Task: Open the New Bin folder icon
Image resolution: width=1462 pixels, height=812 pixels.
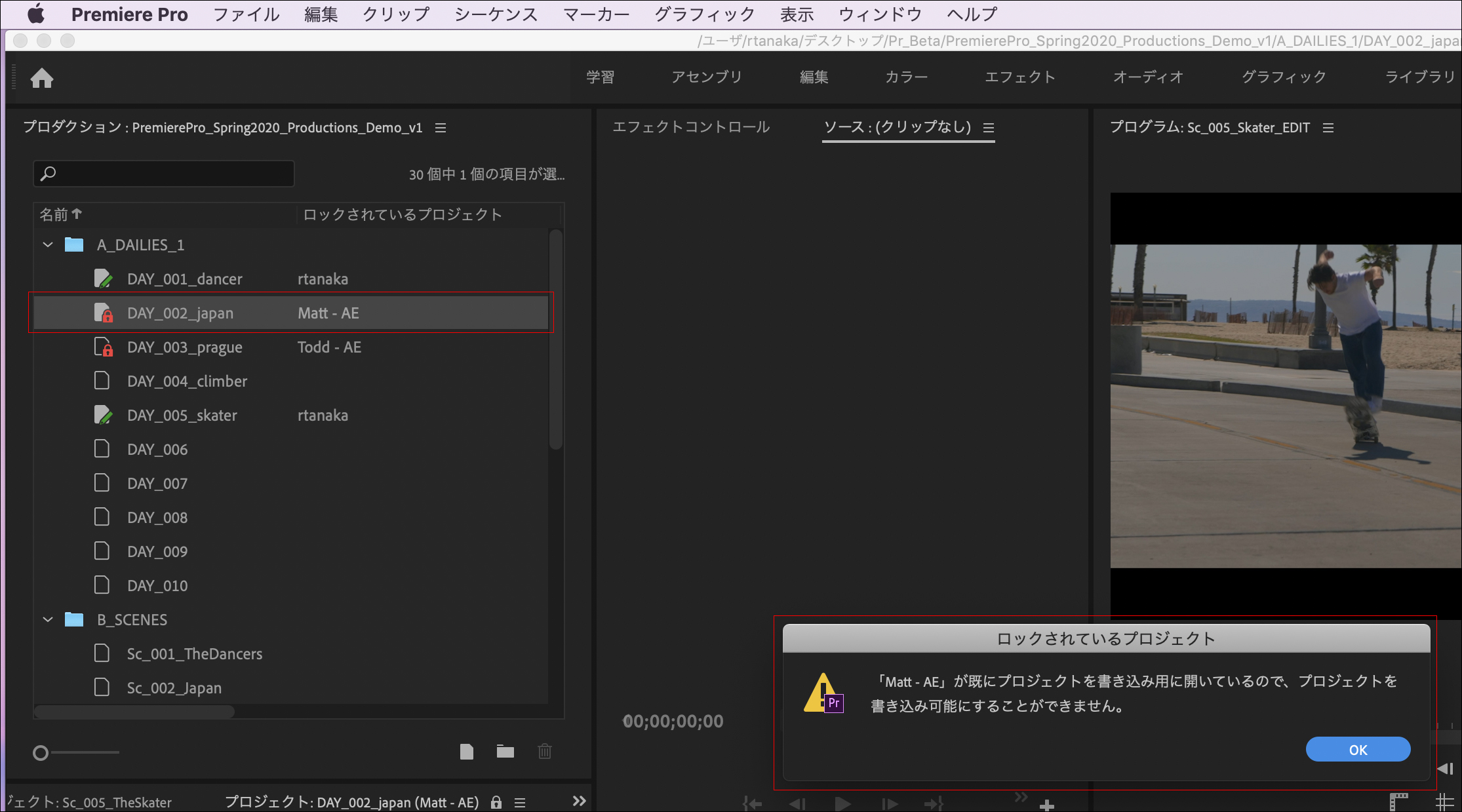Action: [505, 752]
